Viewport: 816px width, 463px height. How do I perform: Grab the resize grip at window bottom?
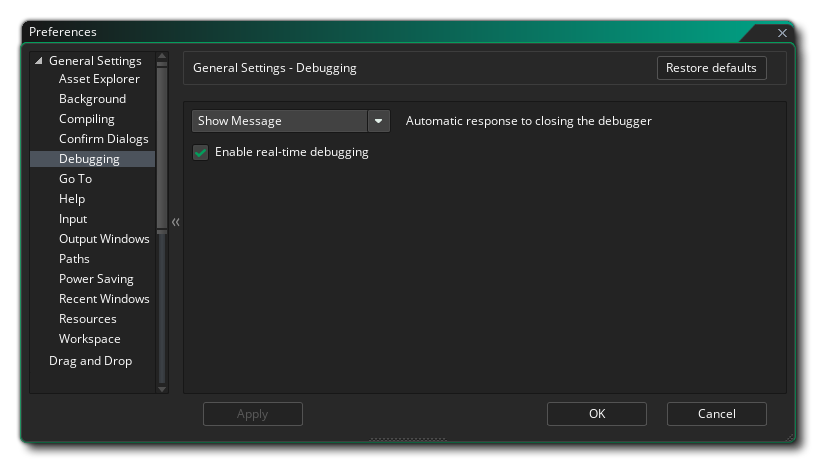(407, 438)
